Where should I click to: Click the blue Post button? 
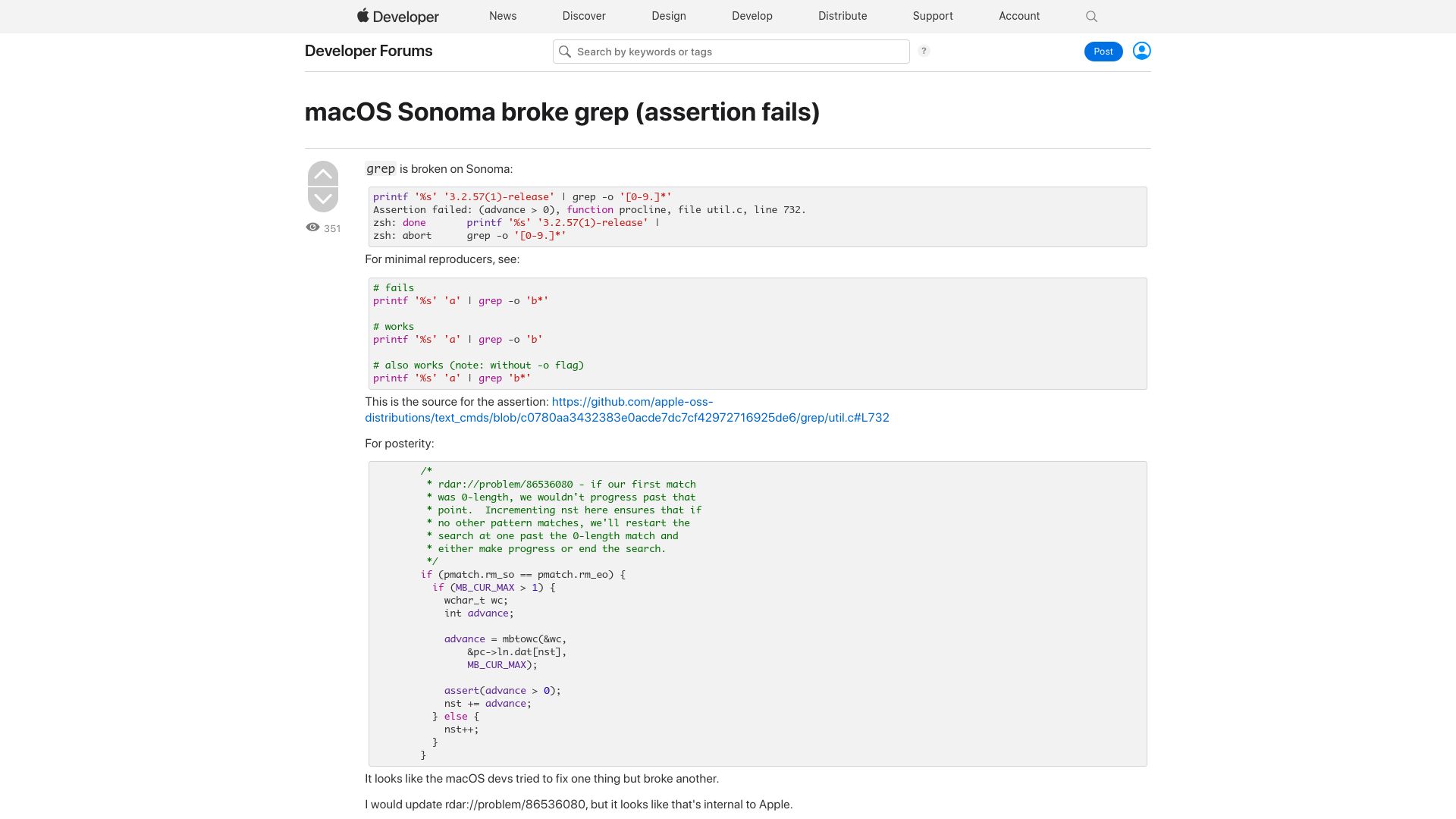(1103, 52)
